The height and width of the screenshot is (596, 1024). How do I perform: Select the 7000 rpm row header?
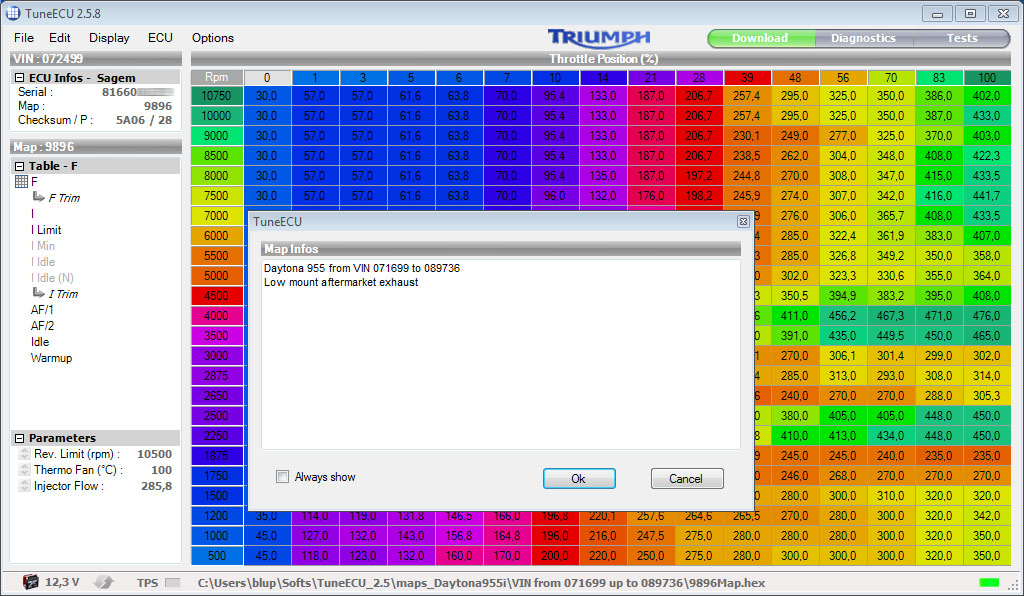coord(216,215)
